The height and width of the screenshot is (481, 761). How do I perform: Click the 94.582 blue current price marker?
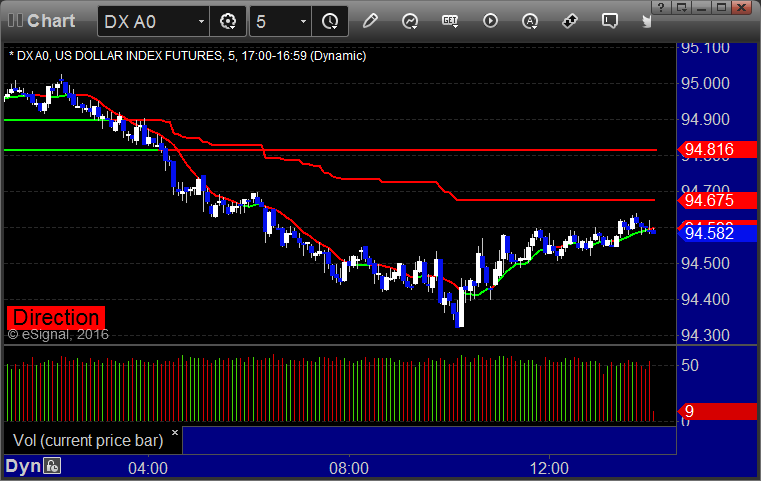[717, 233]
